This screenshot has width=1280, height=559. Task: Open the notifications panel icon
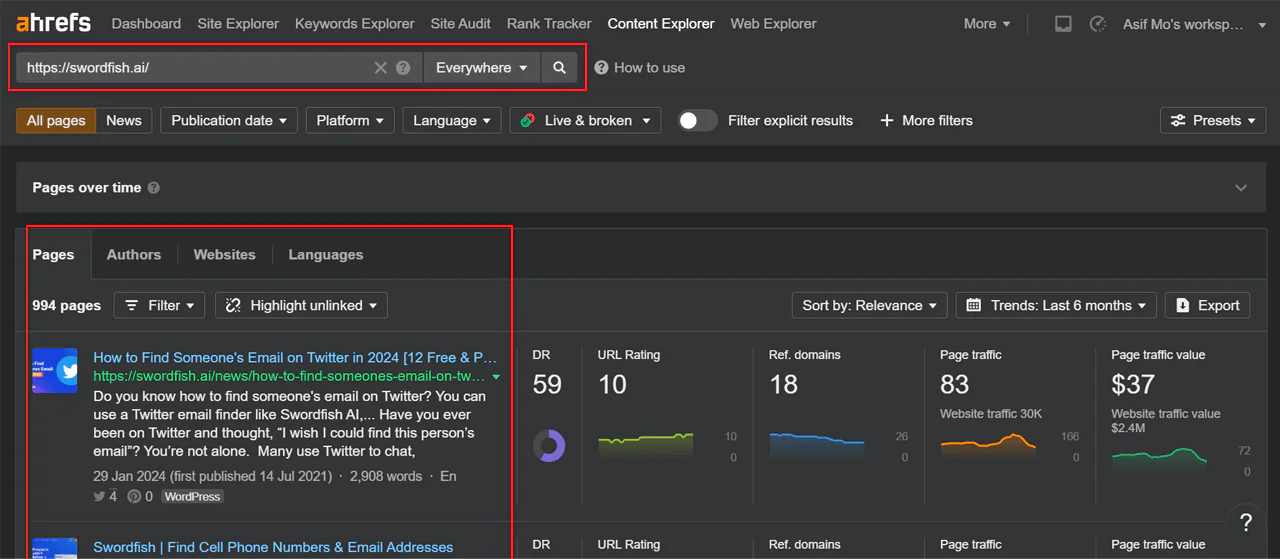(1063, 24)
